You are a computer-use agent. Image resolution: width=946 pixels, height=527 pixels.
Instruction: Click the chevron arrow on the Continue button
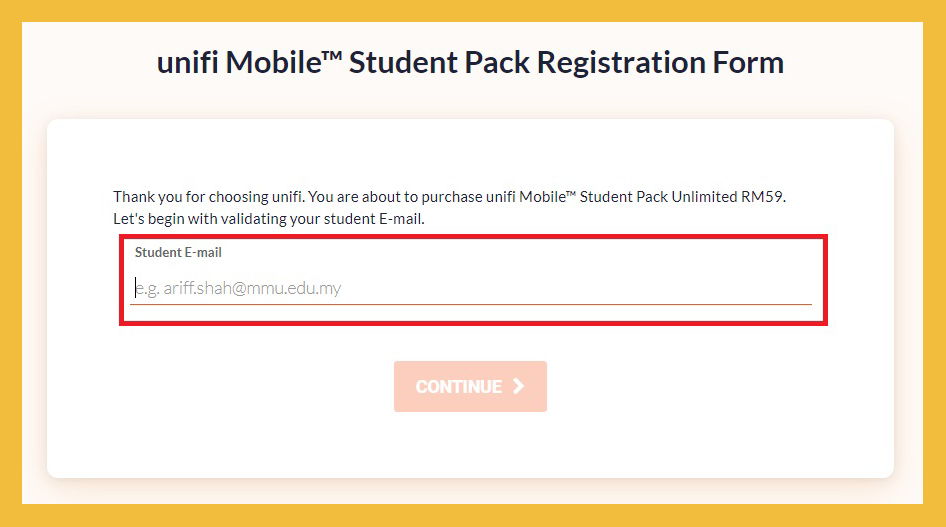click(518, 386)
